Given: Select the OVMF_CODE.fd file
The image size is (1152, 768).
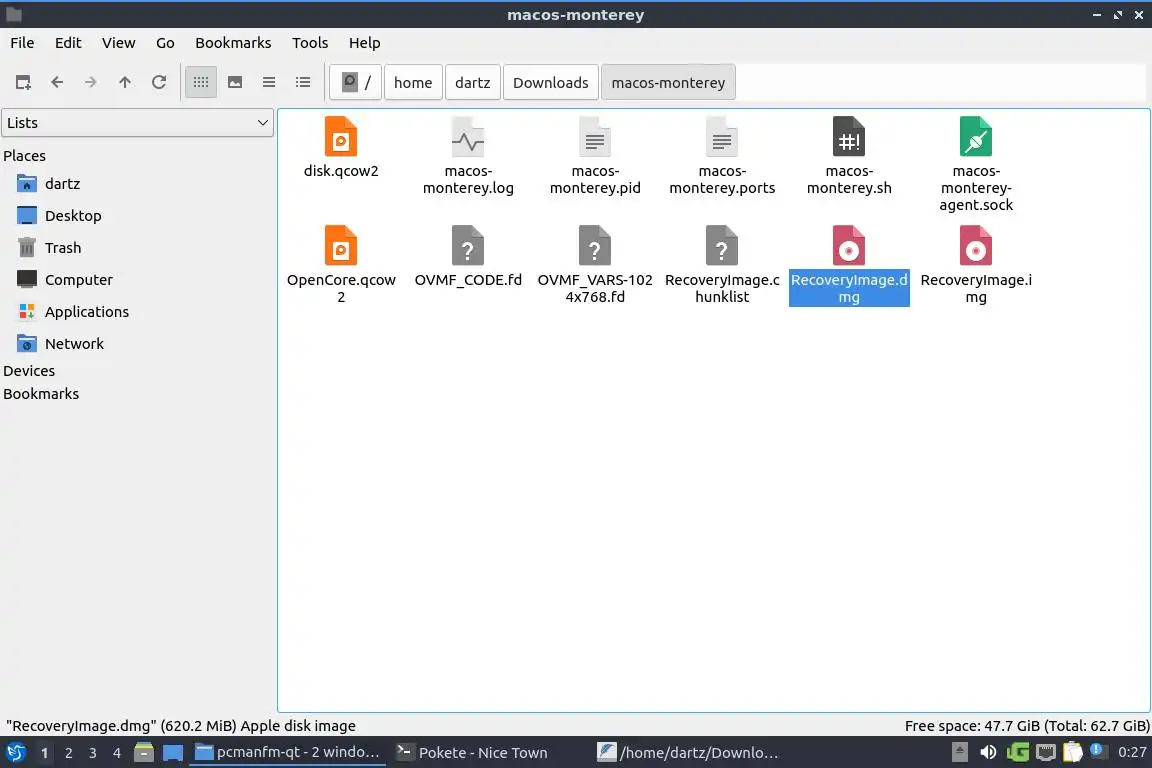Looking at the screenshot, I should [468, 256].
